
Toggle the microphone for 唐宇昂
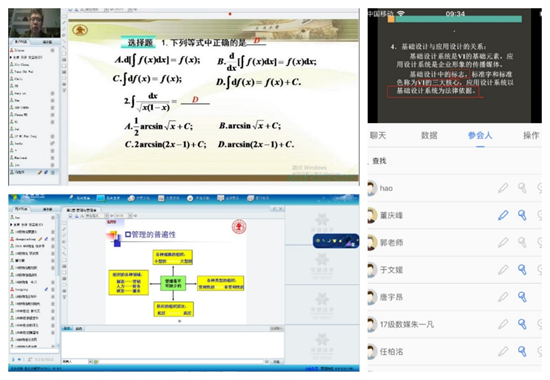522,297
